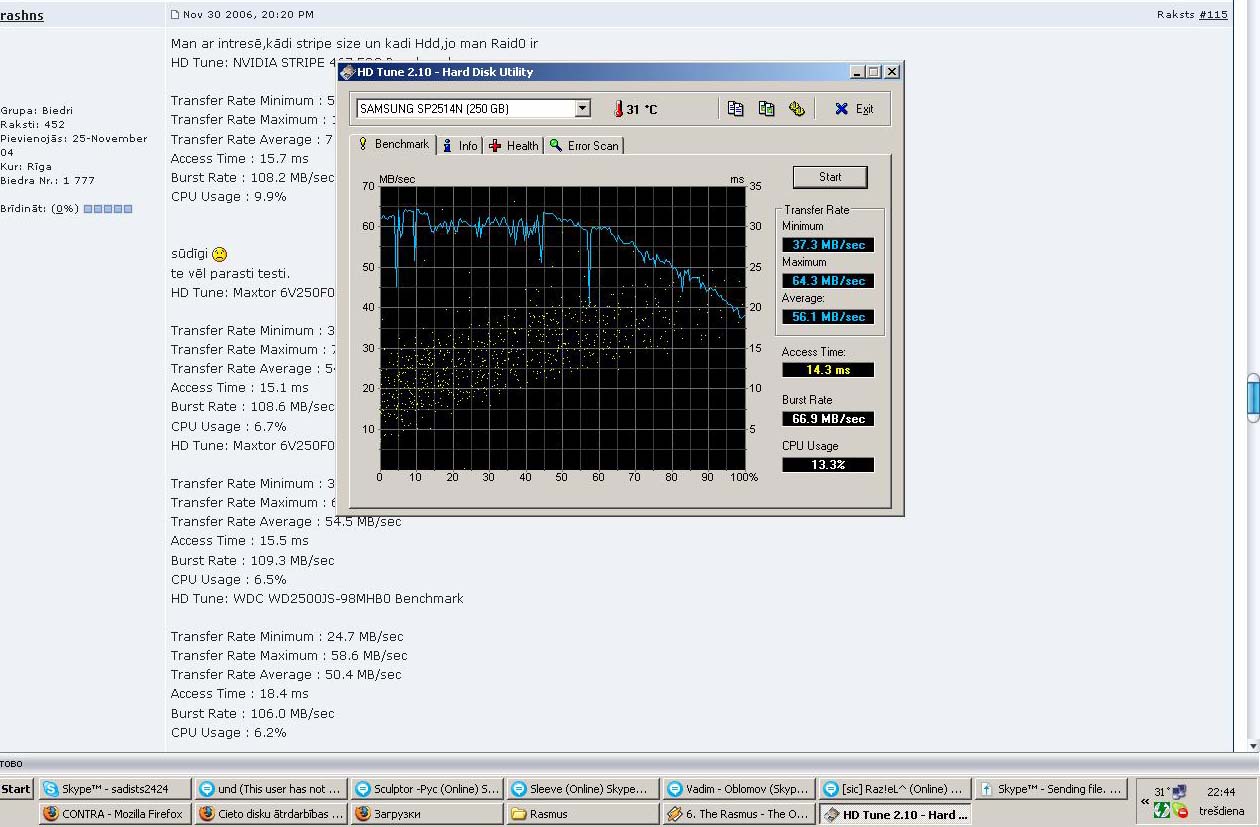
Task: Click 'Access Time : 18.4 ms' line
Action: click(240, 694)
